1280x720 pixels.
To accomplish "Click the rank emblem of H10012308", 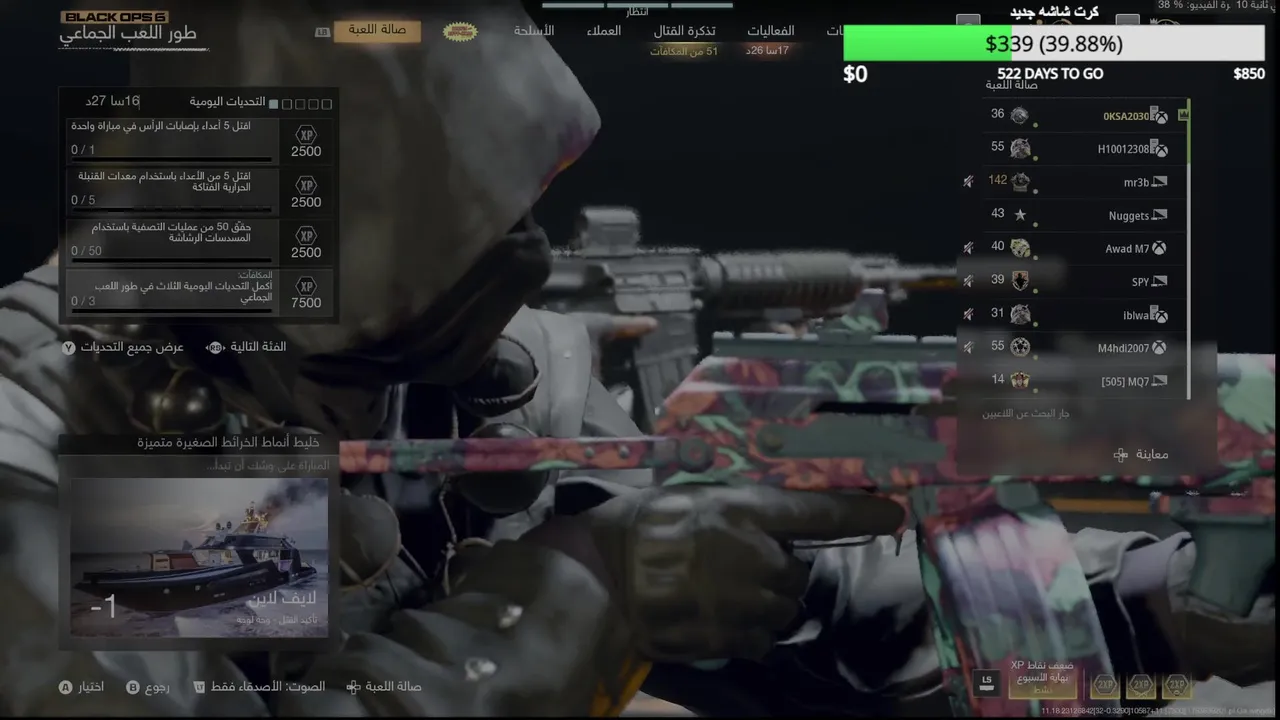I will click(1020, 148).
